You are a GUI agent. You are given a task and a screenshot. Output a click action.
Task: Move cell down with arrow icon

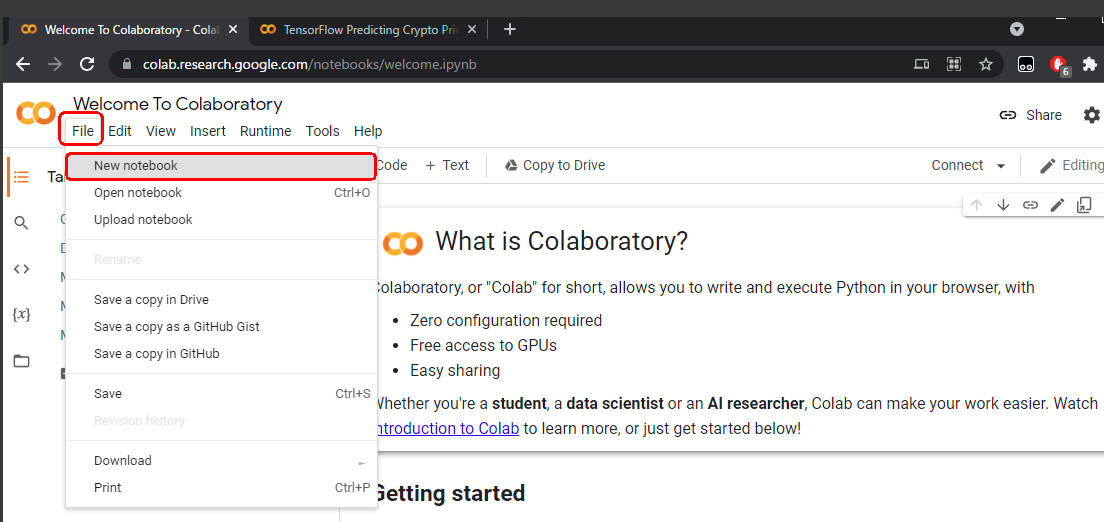coord(1003,205)
